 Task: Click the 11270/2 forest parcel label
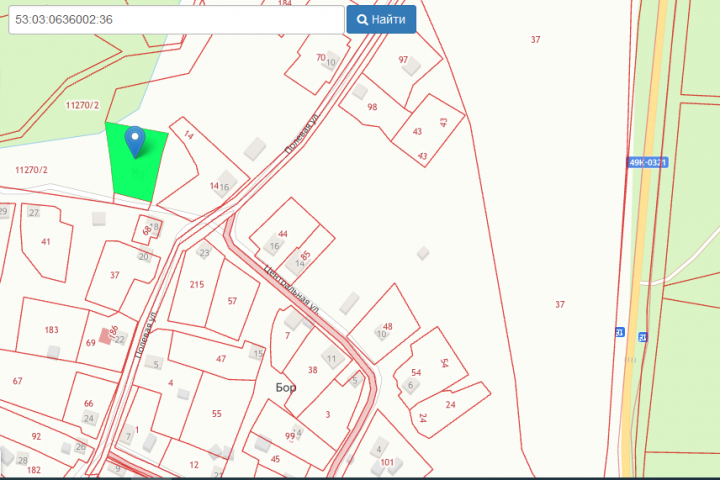pos(82,105)
